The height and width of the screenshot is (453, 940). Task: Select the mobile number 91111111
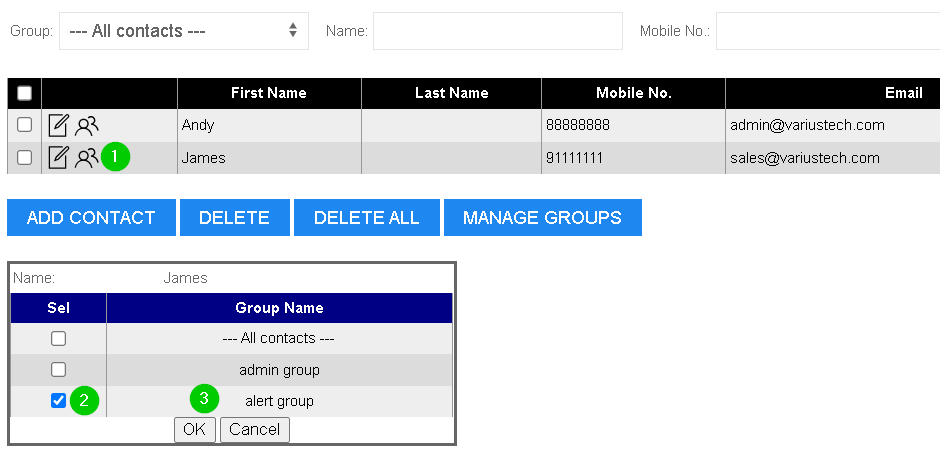(x=574, y=158)
